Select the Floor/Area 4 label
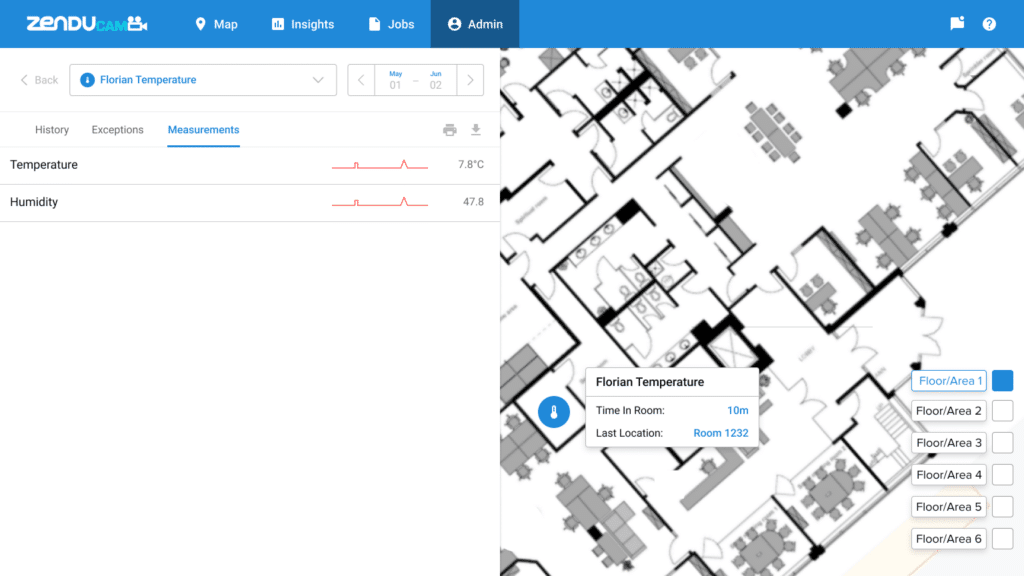The height and width of the screenshot is (576, 1024). 949,475
